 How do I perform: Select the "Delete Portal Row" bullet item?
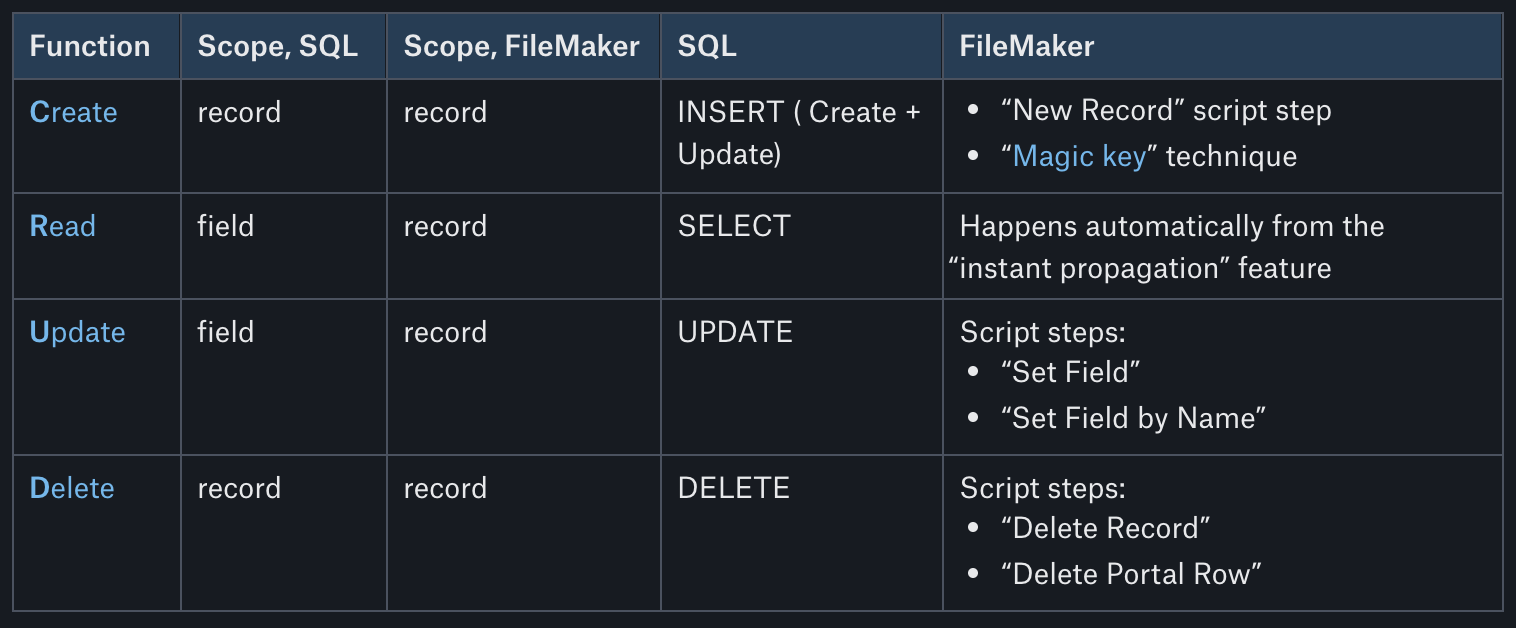click(1130, 574)
